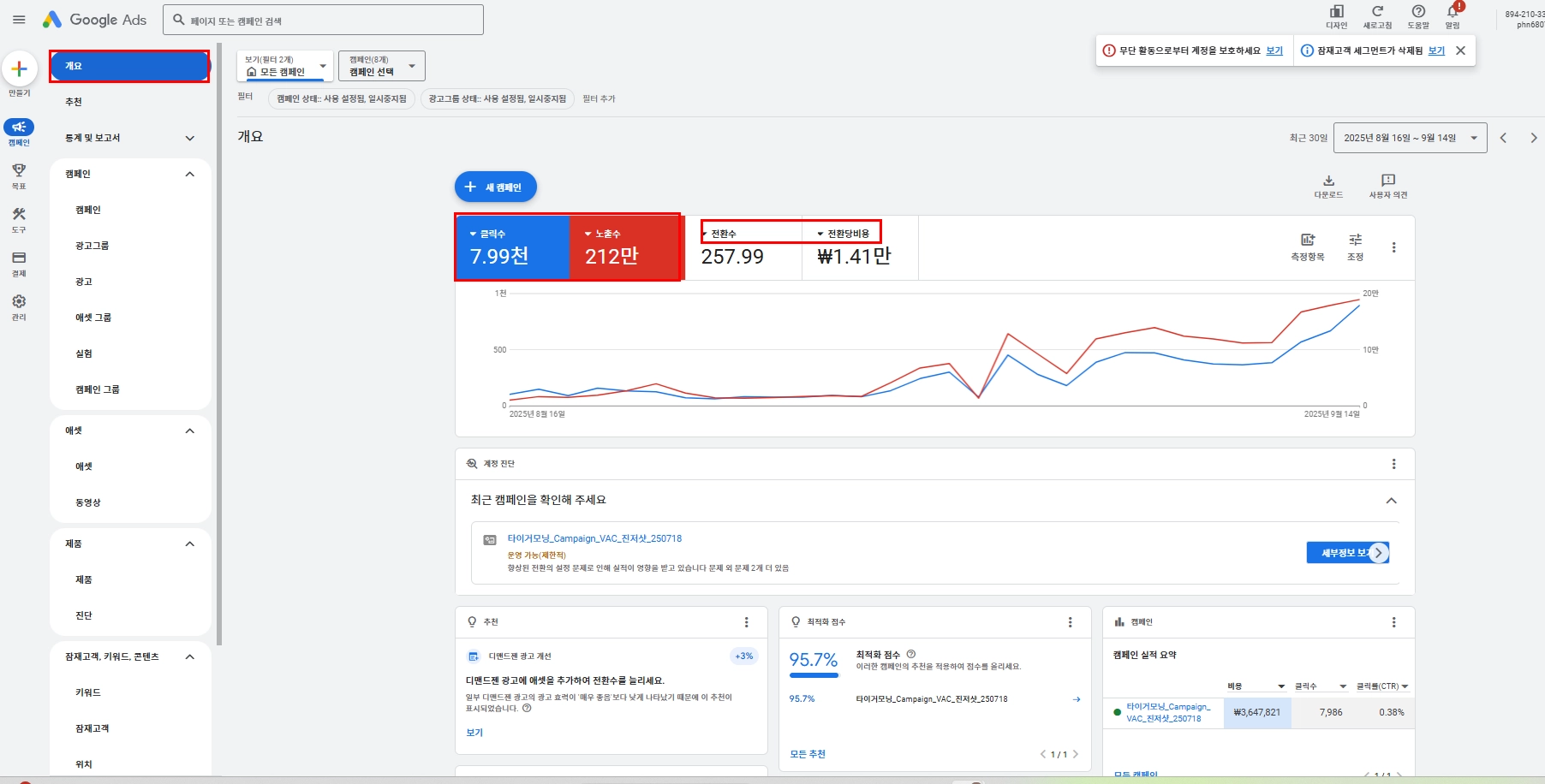The width and height of the screenshot is (1545, 784).
Task: Select 개요 in the sidebar
Action: pyautogui.click(x=129, y=66)
